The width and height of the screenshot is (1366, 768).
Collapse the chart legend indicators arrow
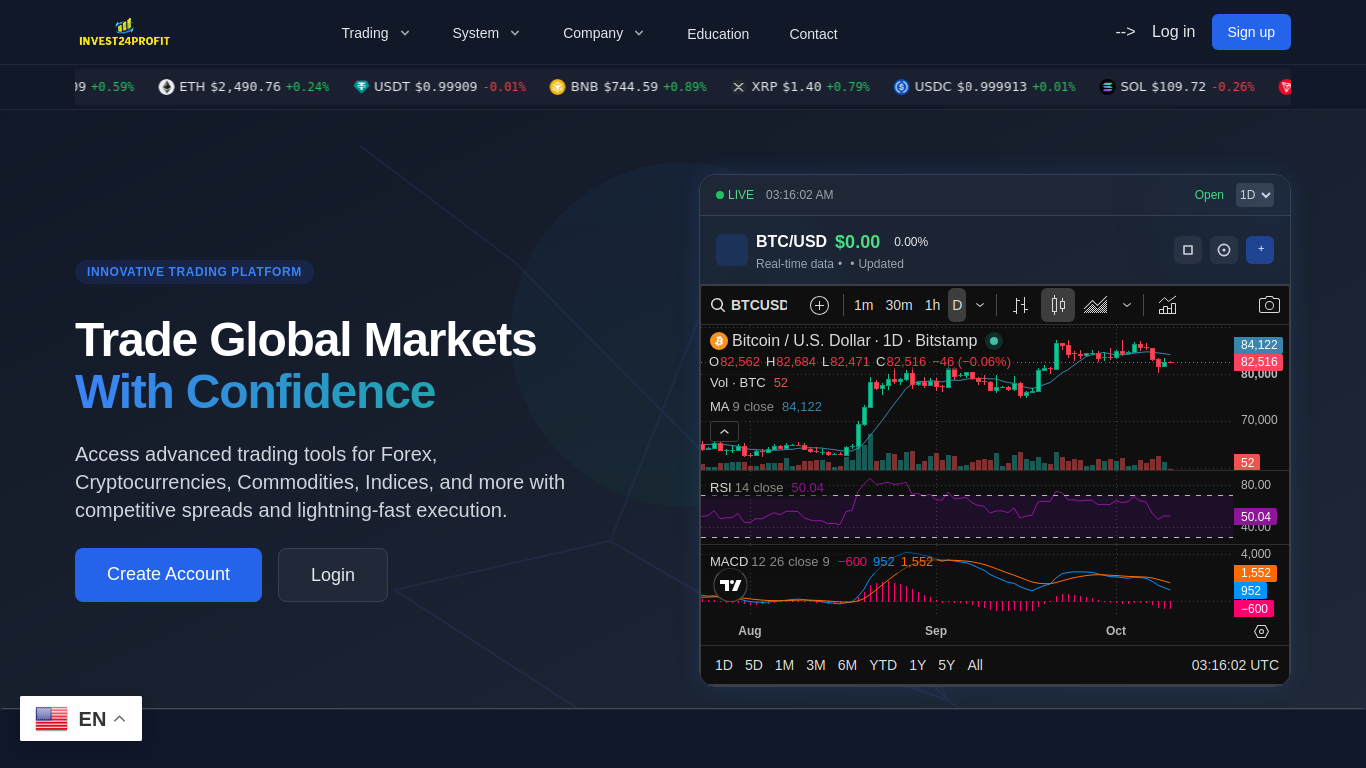click(x=724, y=432)
